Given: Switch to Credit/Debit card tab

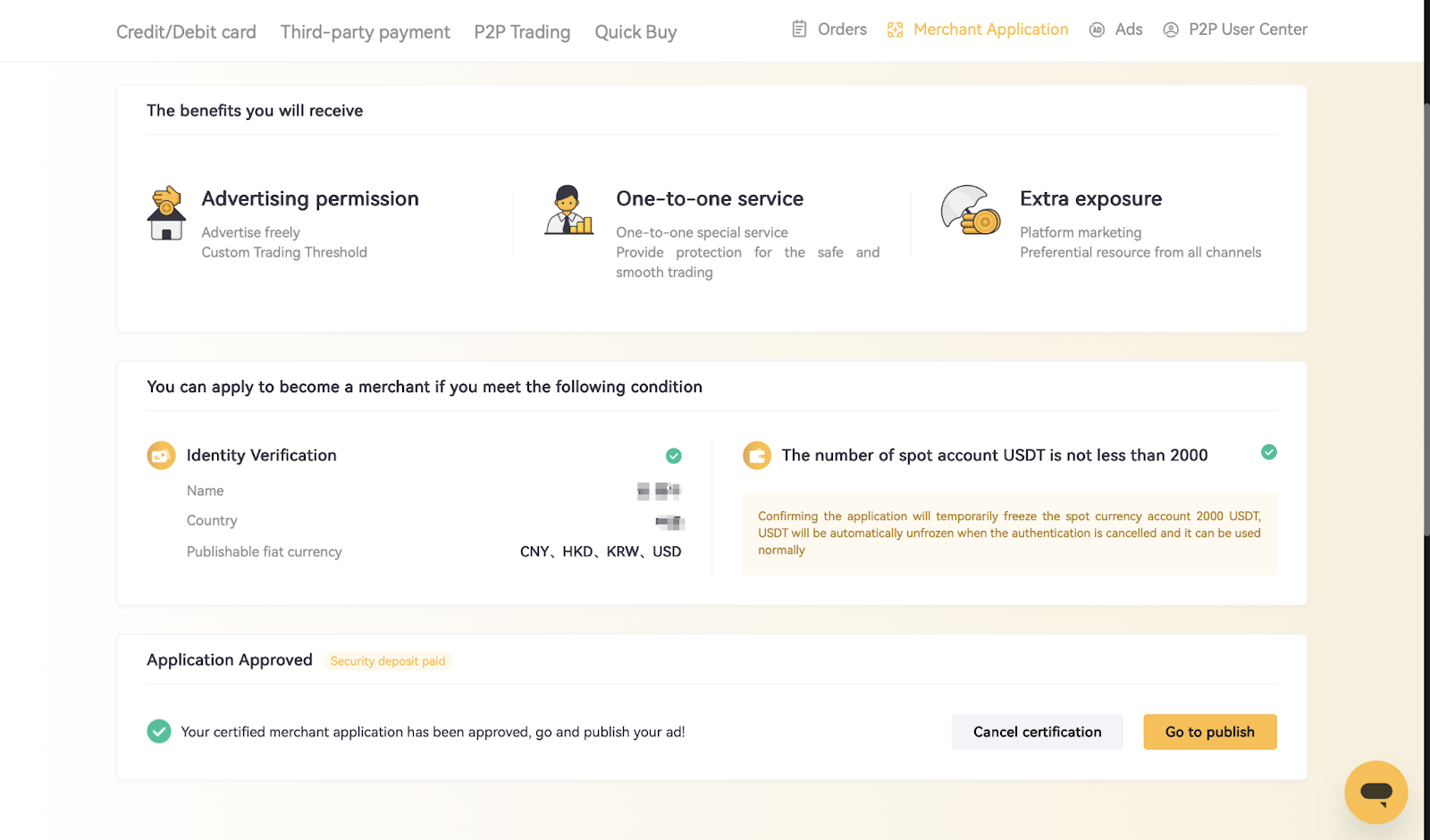Looking at the screenshot, I should (186, 32).
